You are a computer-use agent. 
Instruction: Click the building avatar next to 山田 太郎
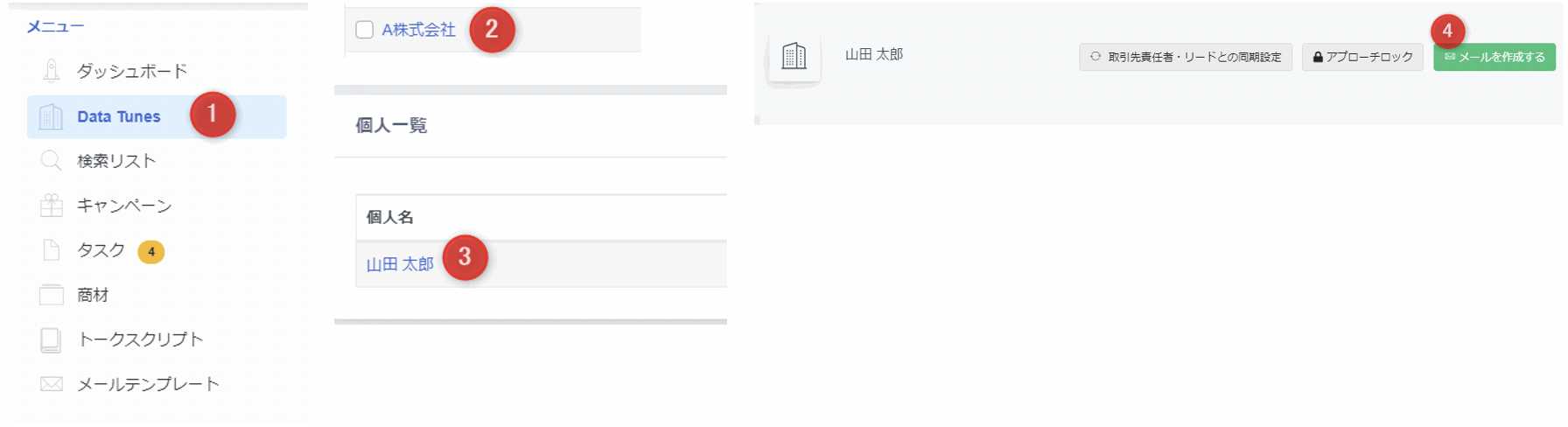(x=794, y=57)
